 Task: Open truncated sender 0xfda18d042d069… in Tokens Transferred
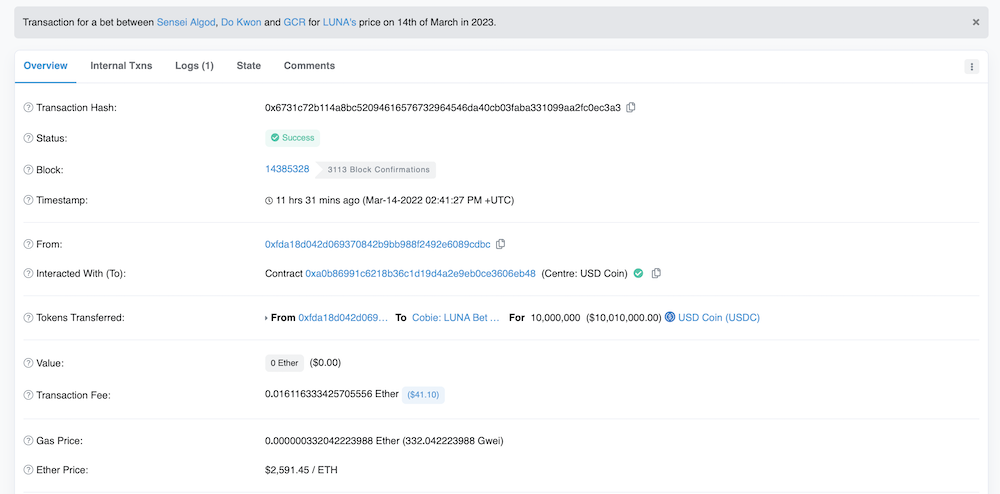[x=343, y=317]
